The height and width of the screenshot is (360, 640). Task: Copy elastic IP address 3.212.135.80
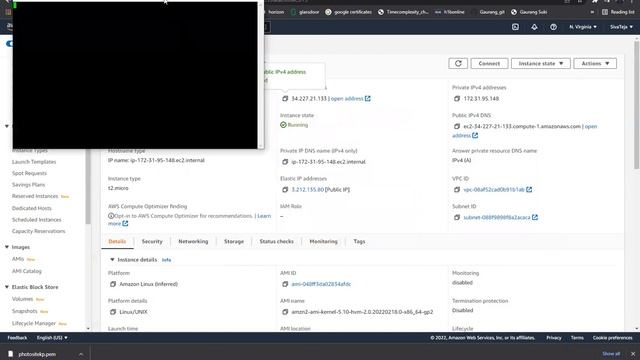(285, 190)
